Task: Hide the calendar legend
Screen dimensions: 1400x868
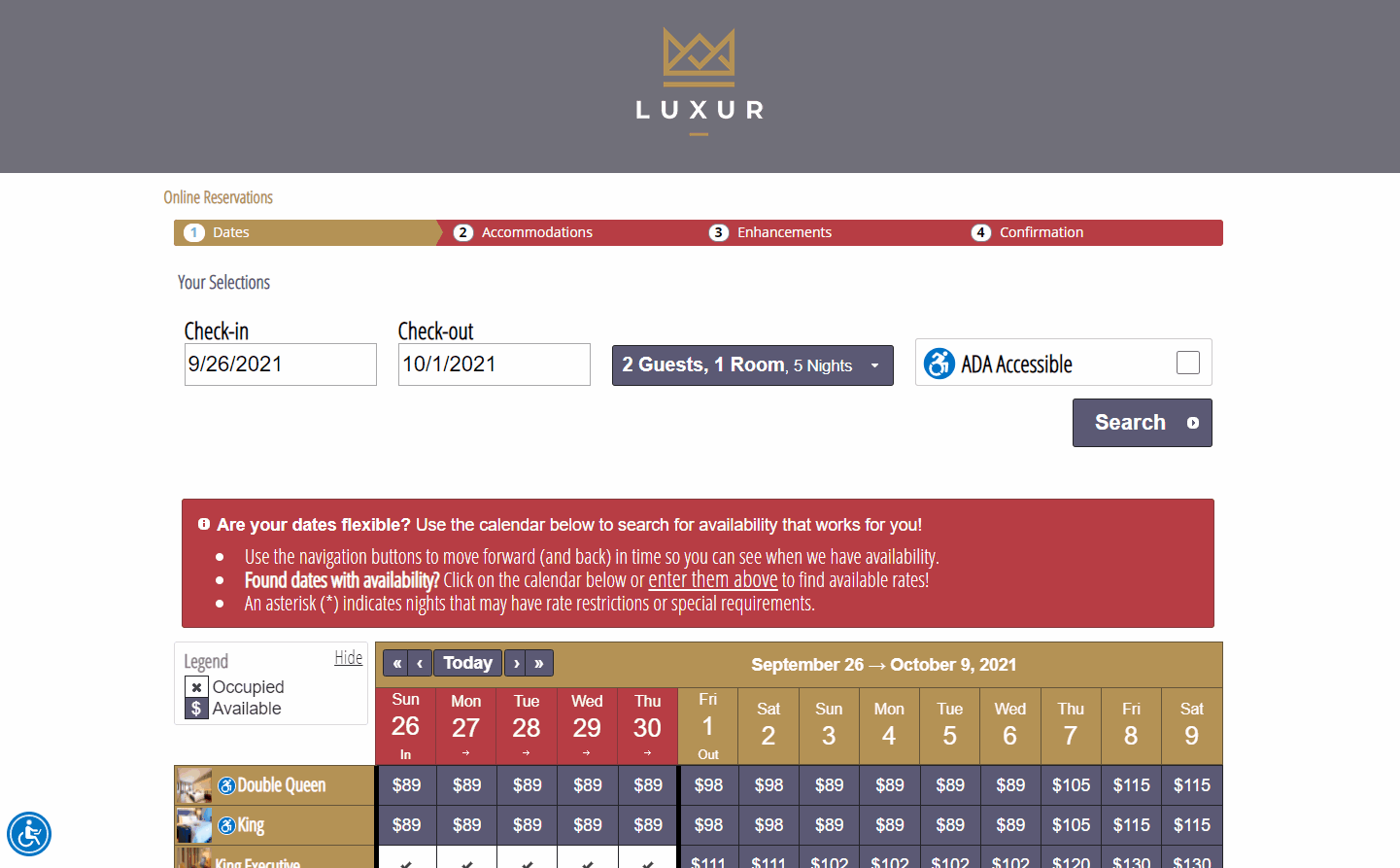Action: 348,658
